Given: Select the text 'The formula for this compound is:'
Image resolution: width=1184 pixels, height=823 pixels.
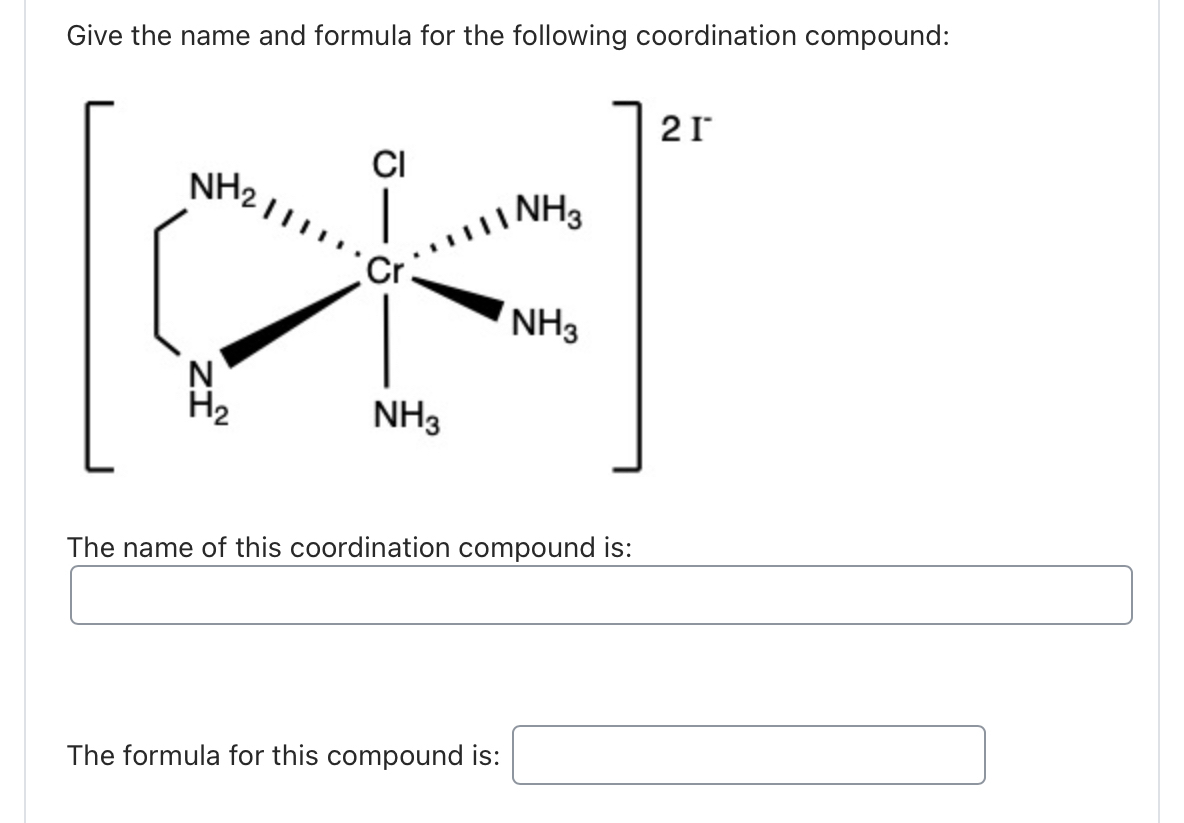Looking at the screenshot, I should (283, 756).
